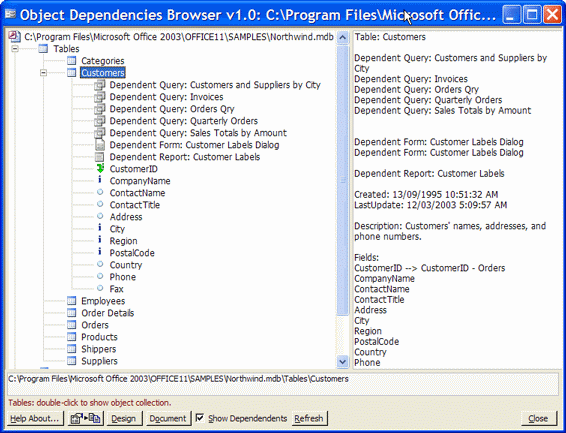Select the Employees table in tree
This screenshot has width=566, height=433.
coord(103,301)
